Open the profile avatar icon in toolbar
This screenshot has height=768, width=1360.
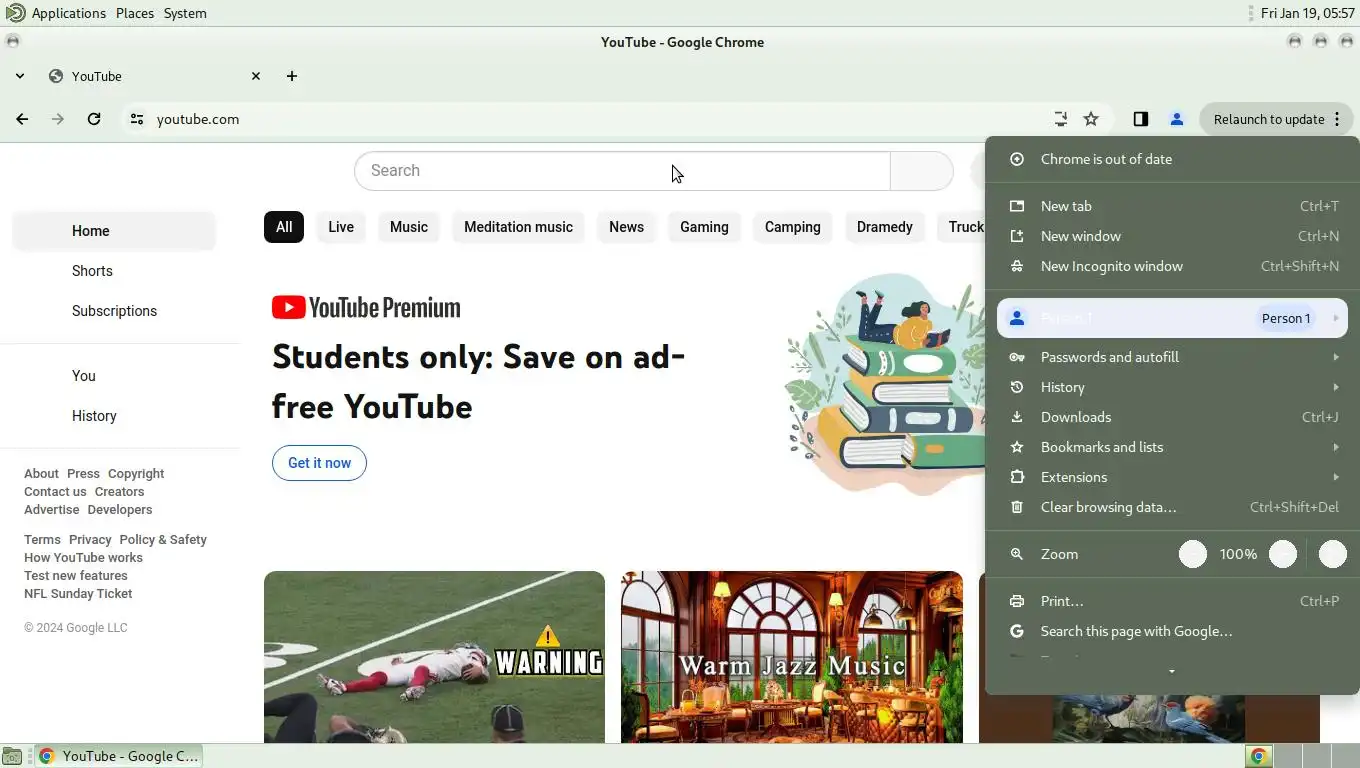pyautogui.click(x=1177, y=119)
